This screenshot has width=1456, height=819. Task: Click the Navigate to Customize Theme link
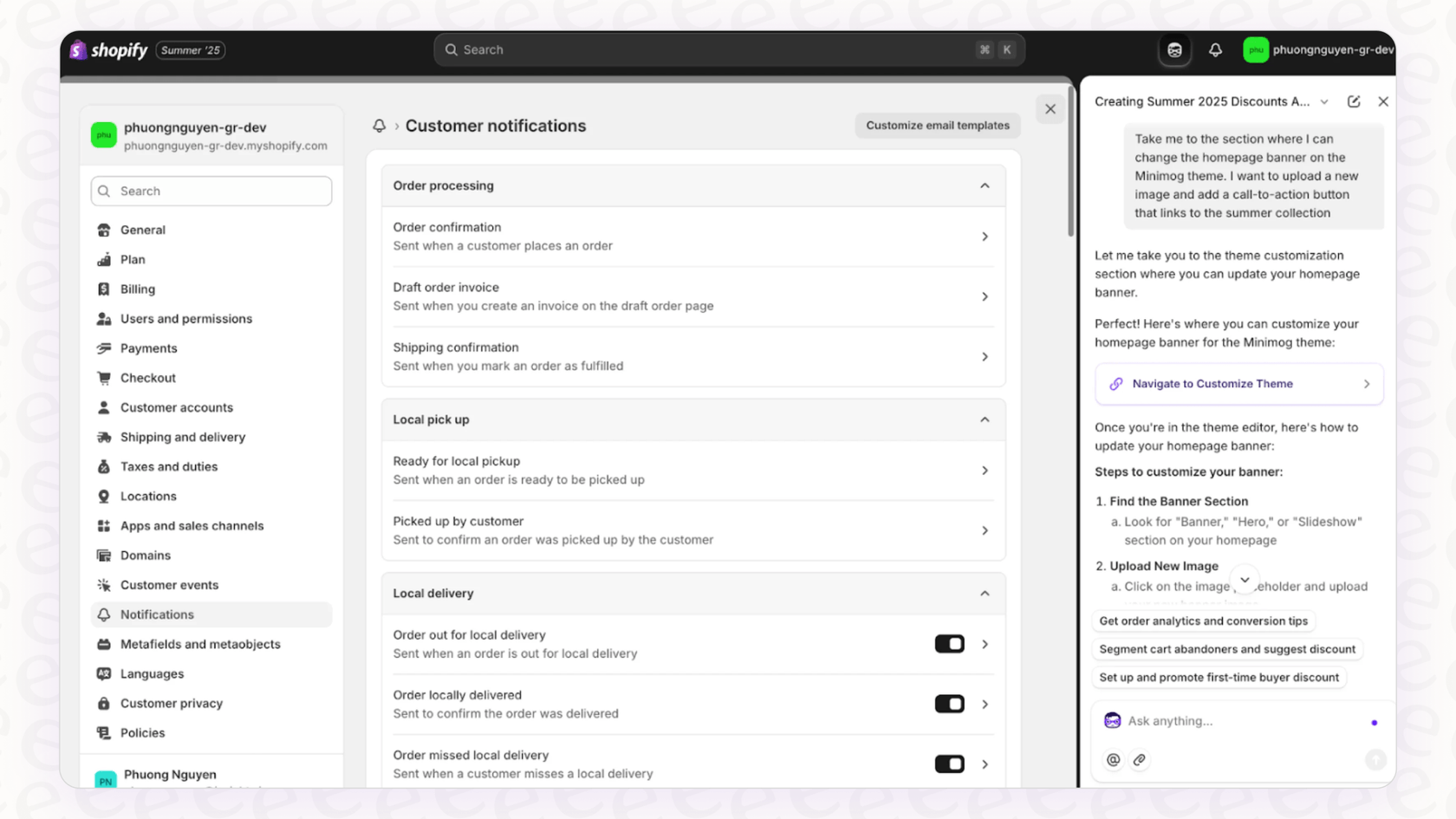[x=1212, y=384]
